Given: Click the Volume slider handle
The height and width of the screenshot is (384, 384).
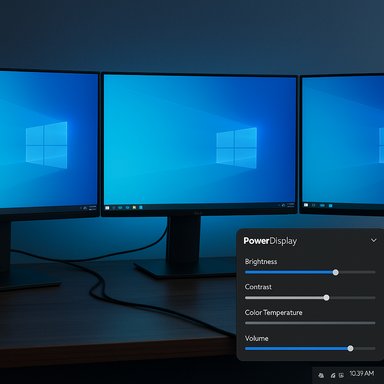Looking at the screenshot, I should coord(350,348).
